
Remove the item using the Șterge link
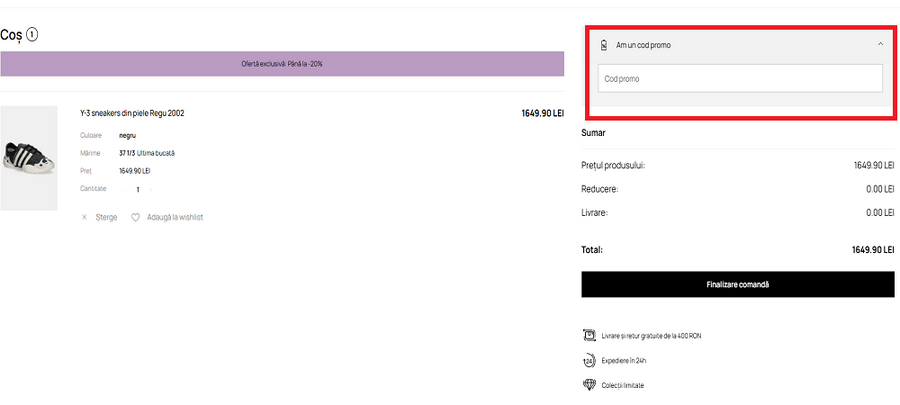click(106, 217)
